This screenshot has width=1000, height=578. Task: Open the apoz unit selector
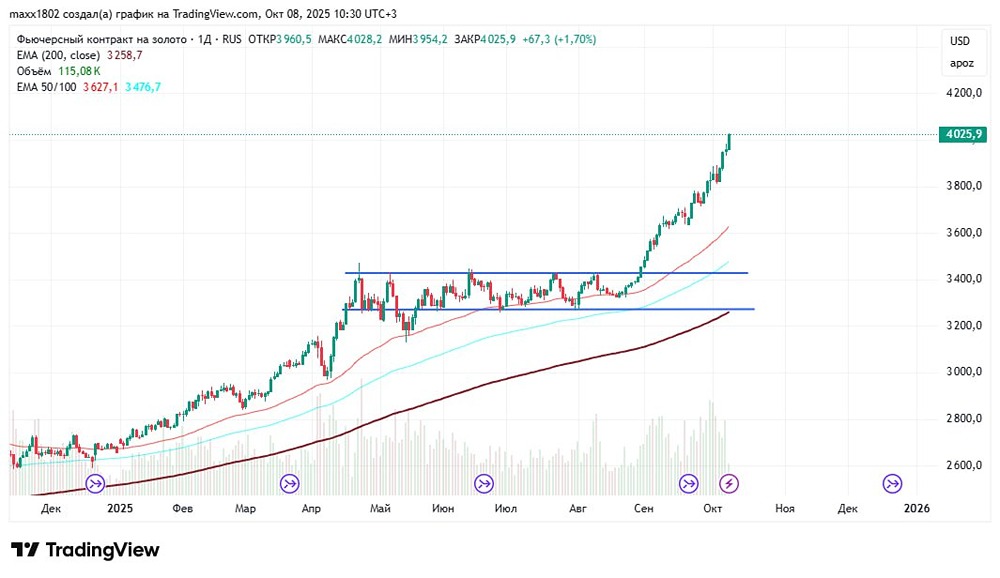coord(960,63)
